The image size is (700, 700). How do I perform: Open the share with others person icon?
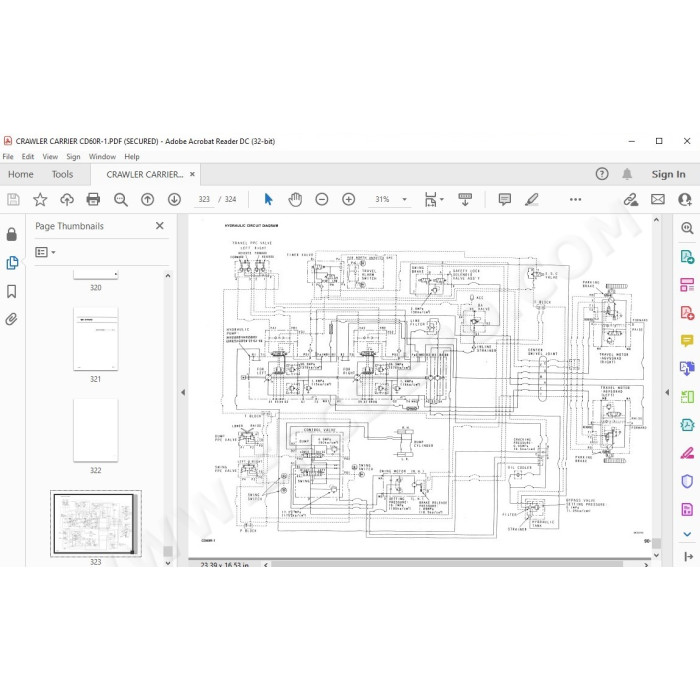pos(684,199)
